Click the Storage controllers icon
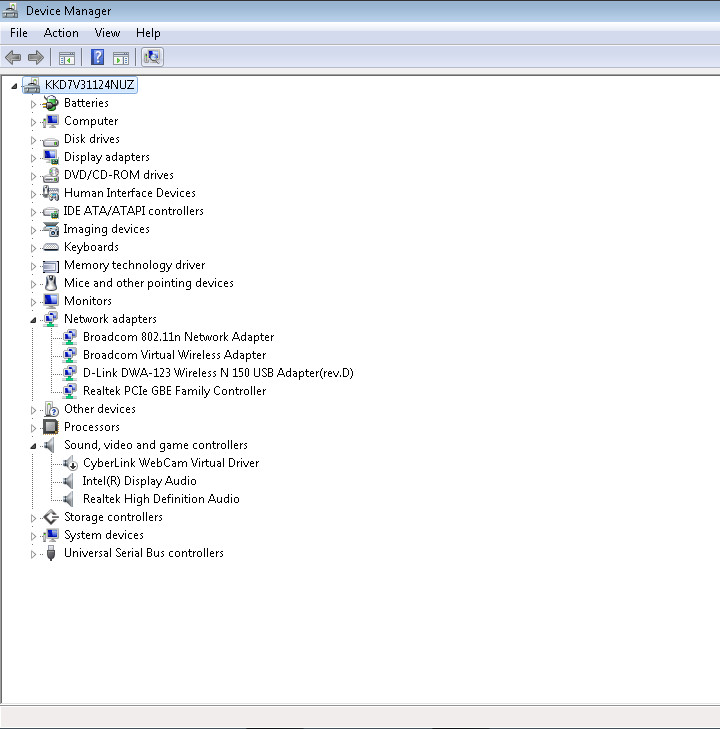The width and height of the screenshot is (720, 729). point(51,517)
